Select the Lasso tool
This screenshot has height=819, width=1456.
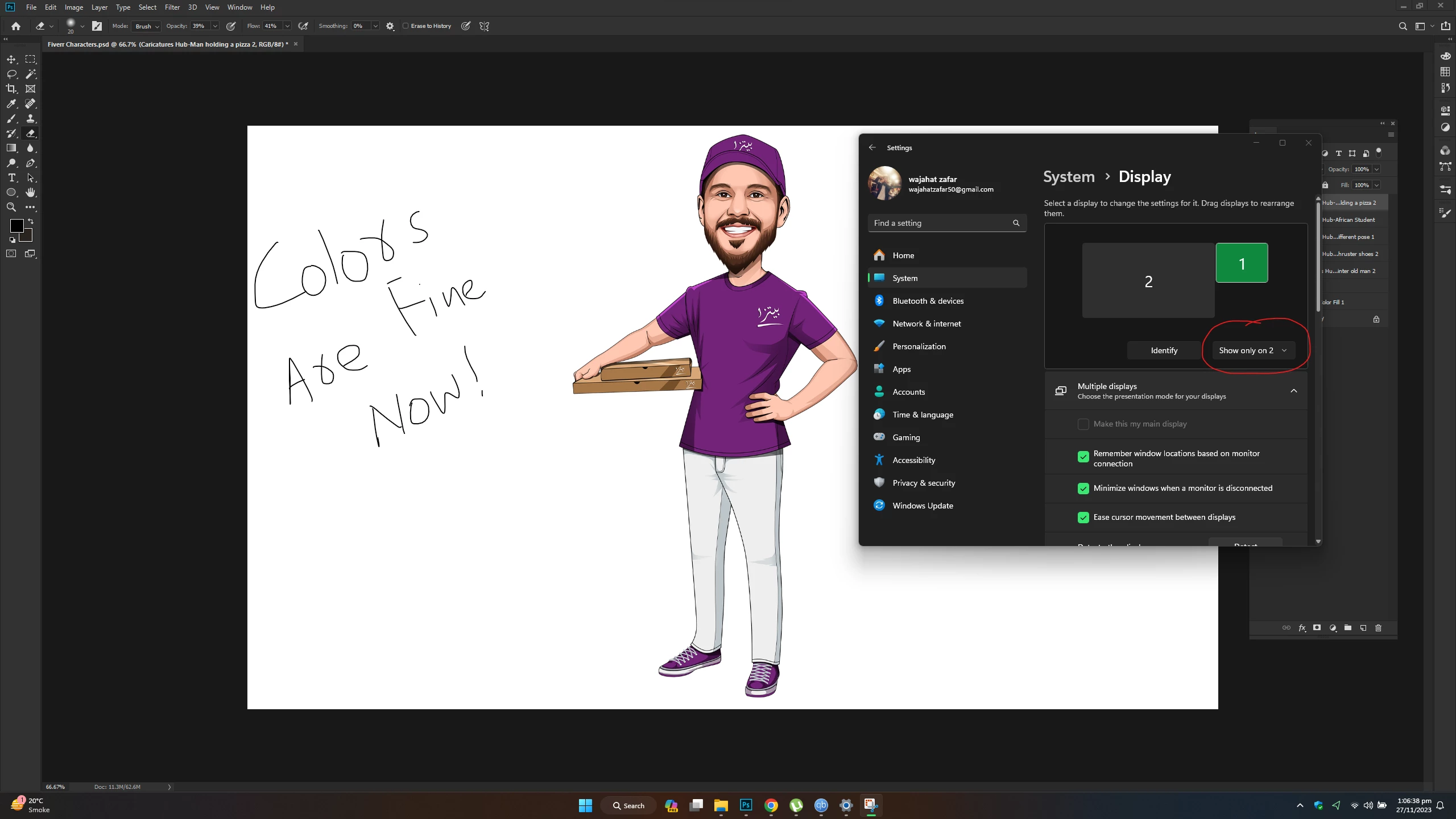tap(11, 74)
